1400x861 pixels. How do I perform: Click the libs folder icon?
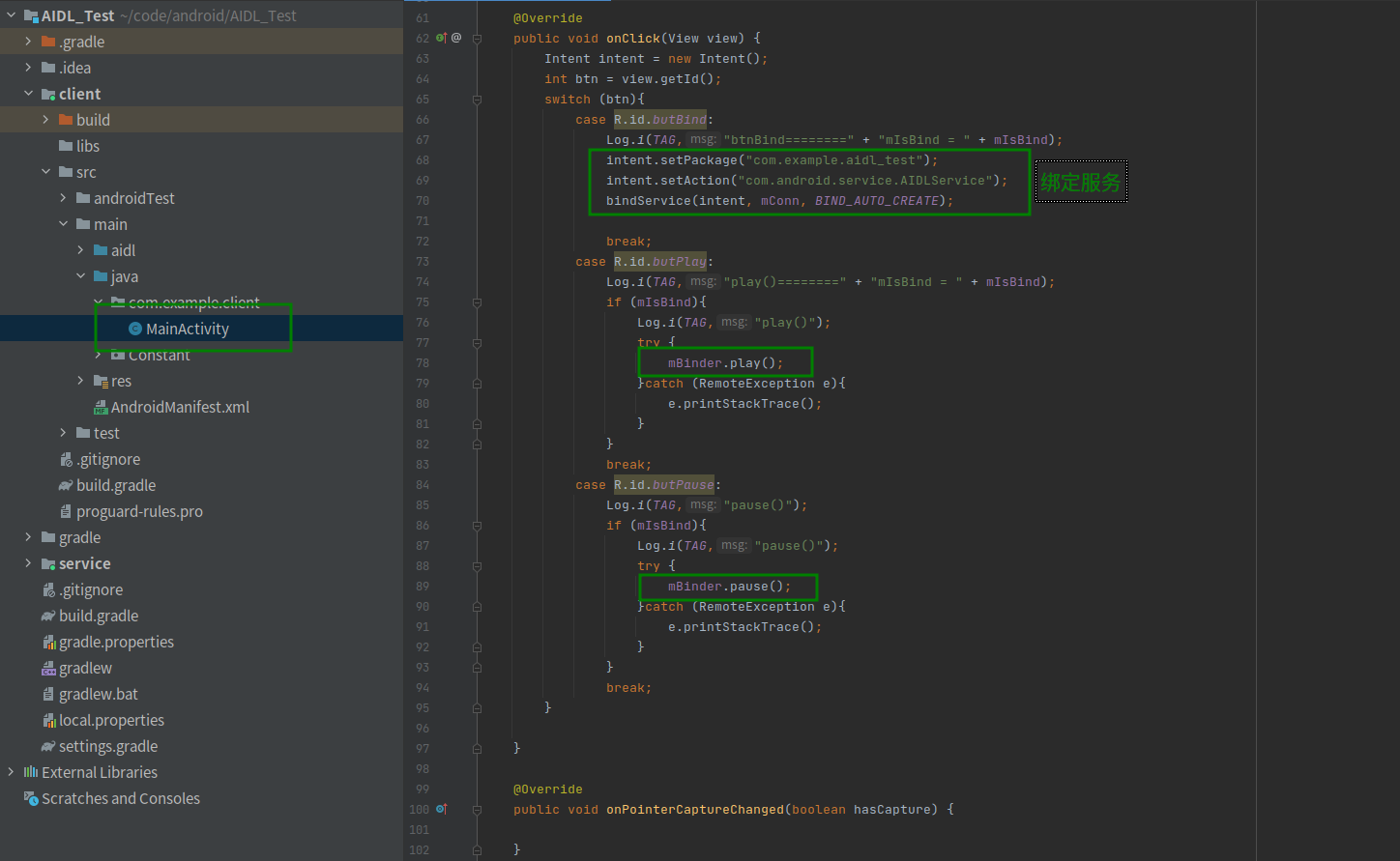[x=66, y=146]
